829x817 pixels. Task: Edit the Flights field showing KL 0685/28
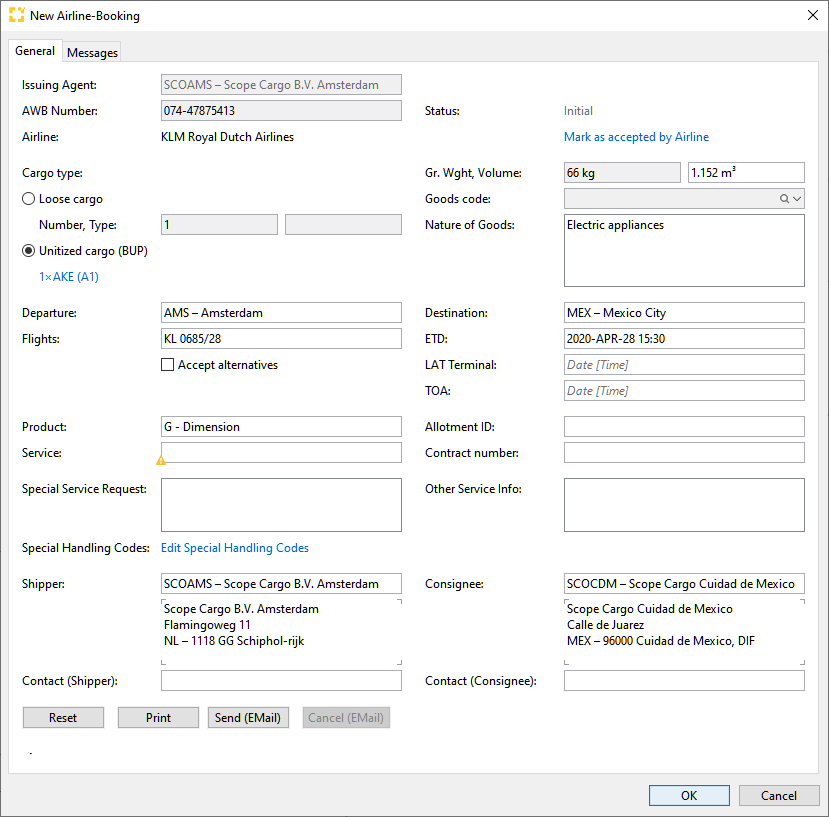pos(280,338)
